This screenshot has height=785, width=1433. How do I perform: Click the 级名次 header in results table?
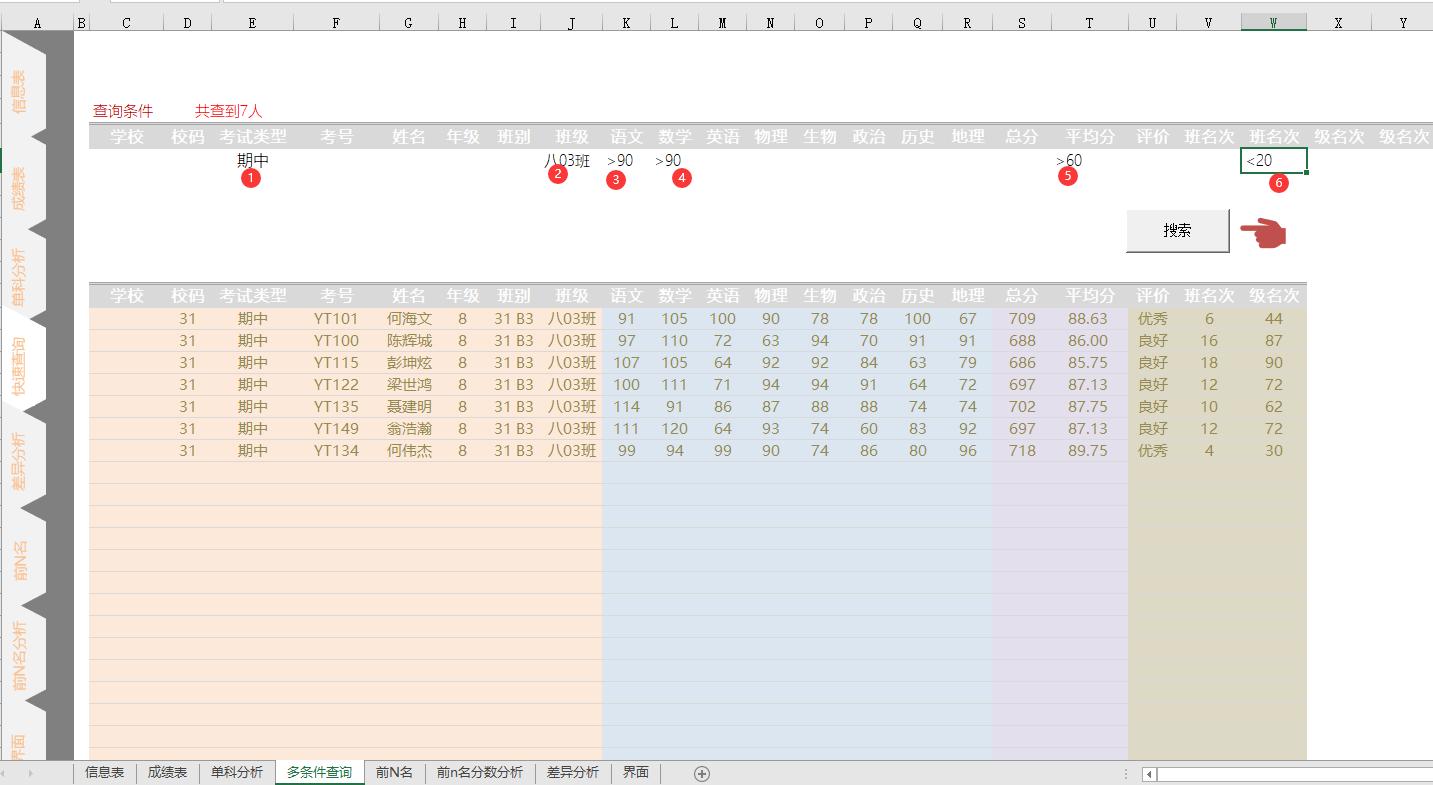coord(1273,296)
